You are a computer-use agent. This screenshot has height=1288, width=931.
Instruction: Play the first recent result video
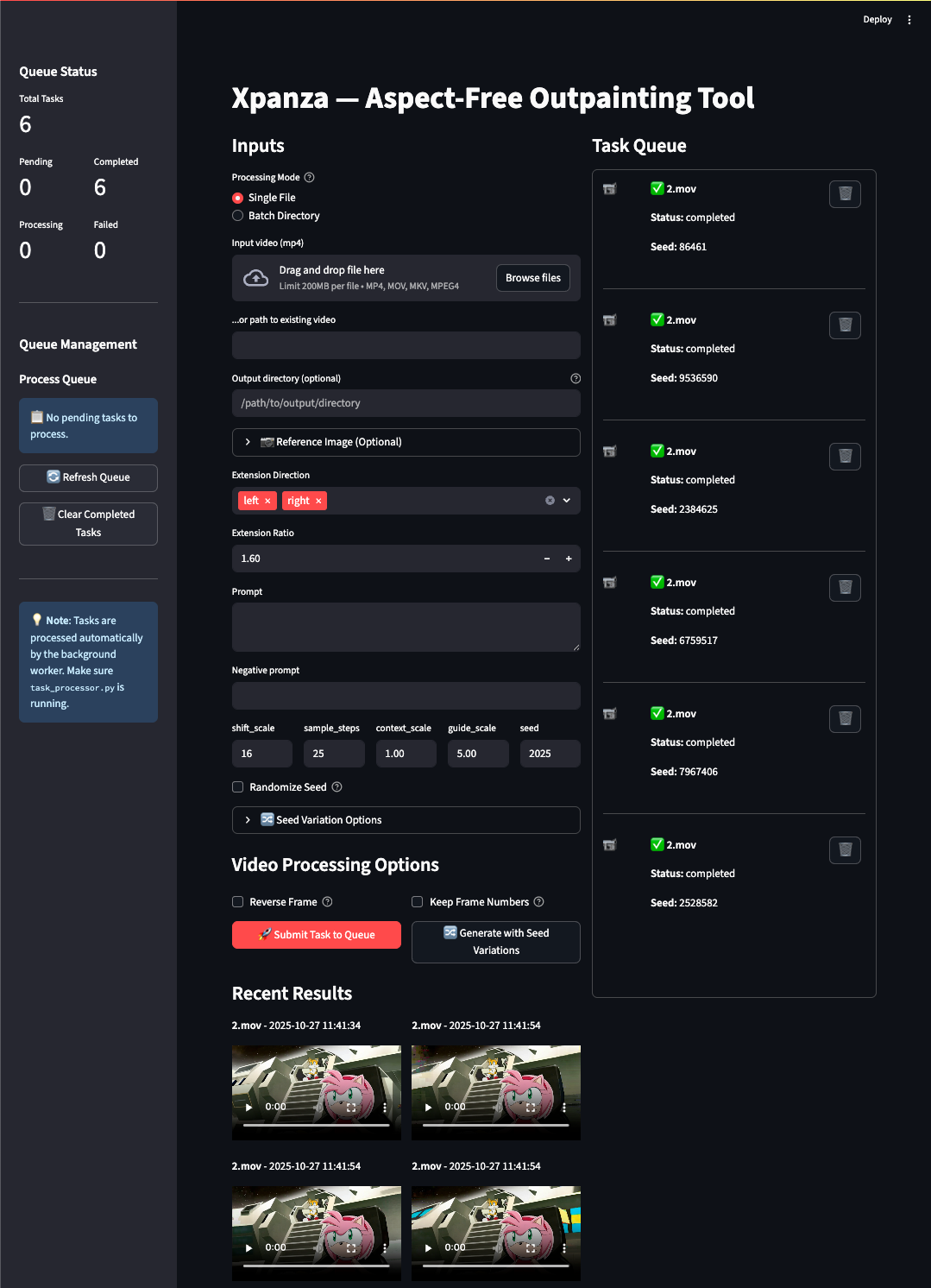click(249, 1107)
